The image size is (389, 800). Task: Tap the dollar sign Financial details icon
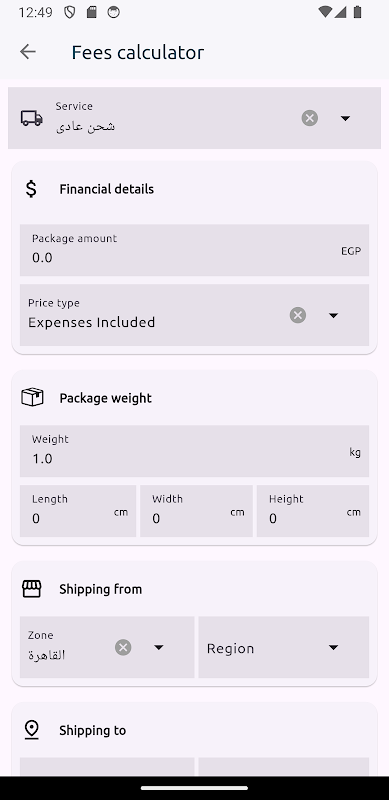point(31,189)
